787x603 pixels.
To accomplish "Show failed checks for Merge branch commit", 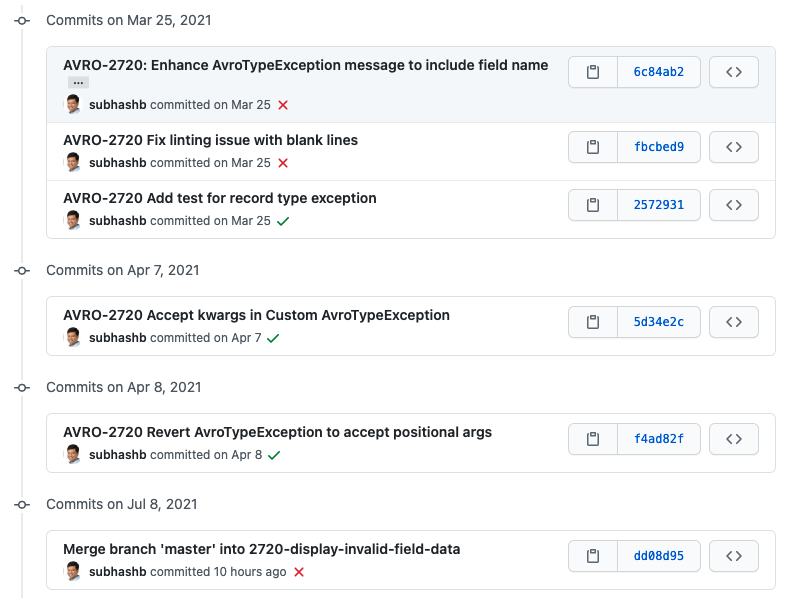I will (x=299, y=572).
